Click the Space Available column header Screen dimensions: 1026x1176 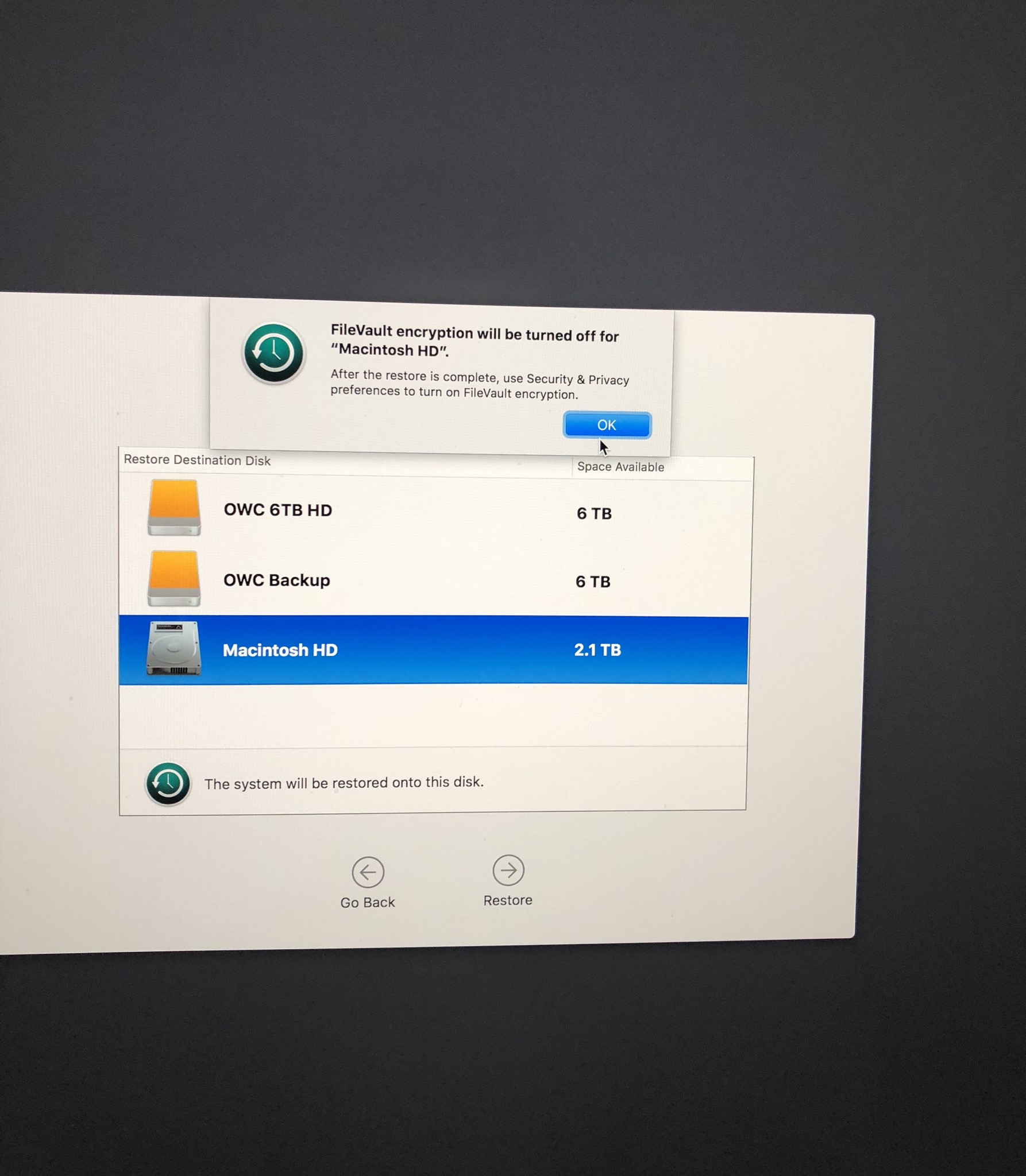[620, 467]
